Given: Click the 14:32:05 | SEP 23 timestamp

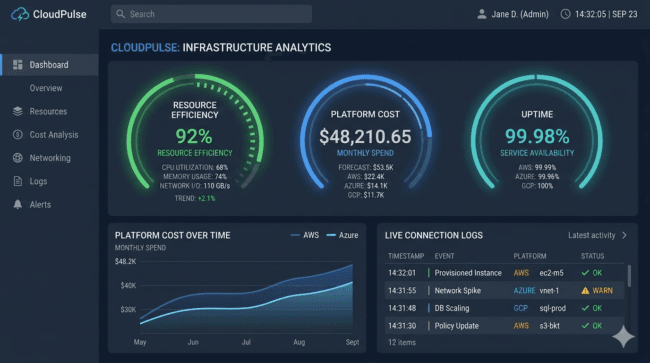Looking at the screenshot, I should point(606,14).
